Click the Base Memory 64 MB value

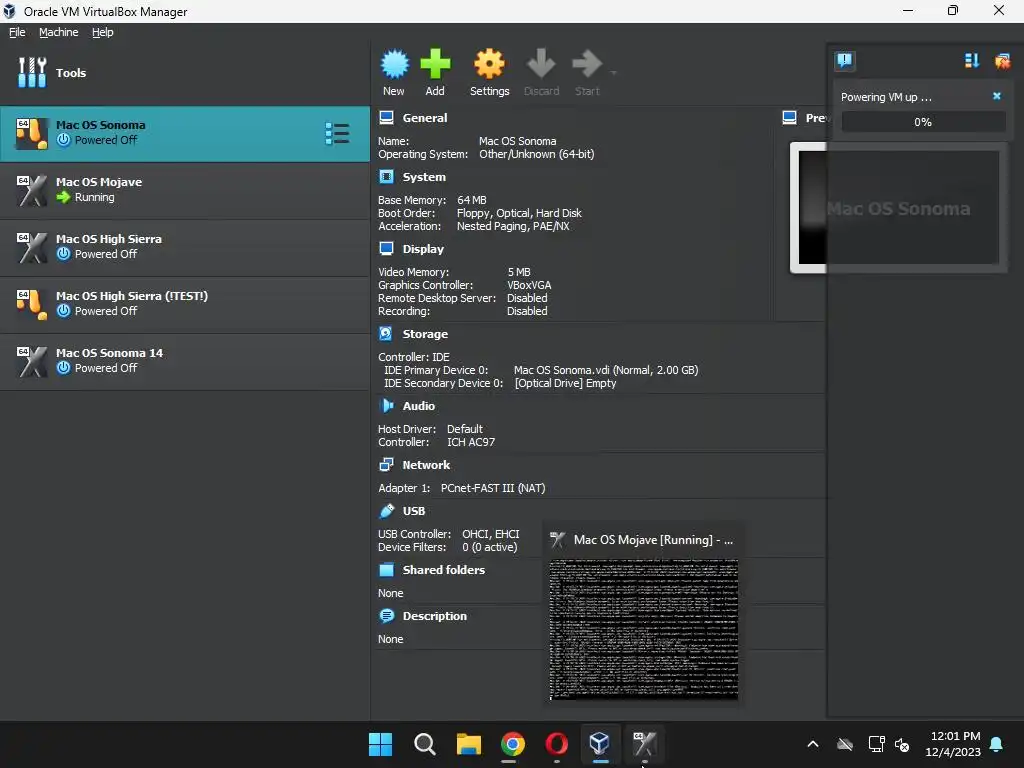point(472,200)
